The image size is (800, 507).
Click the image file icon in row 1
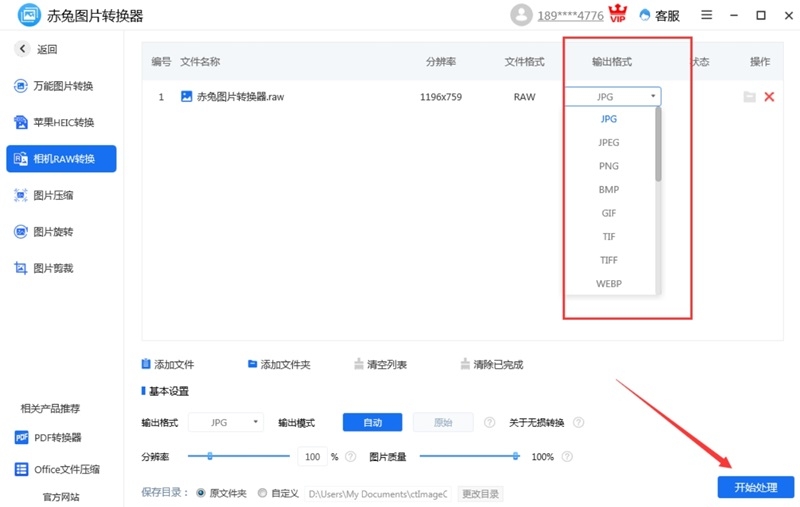coord(187,96)
